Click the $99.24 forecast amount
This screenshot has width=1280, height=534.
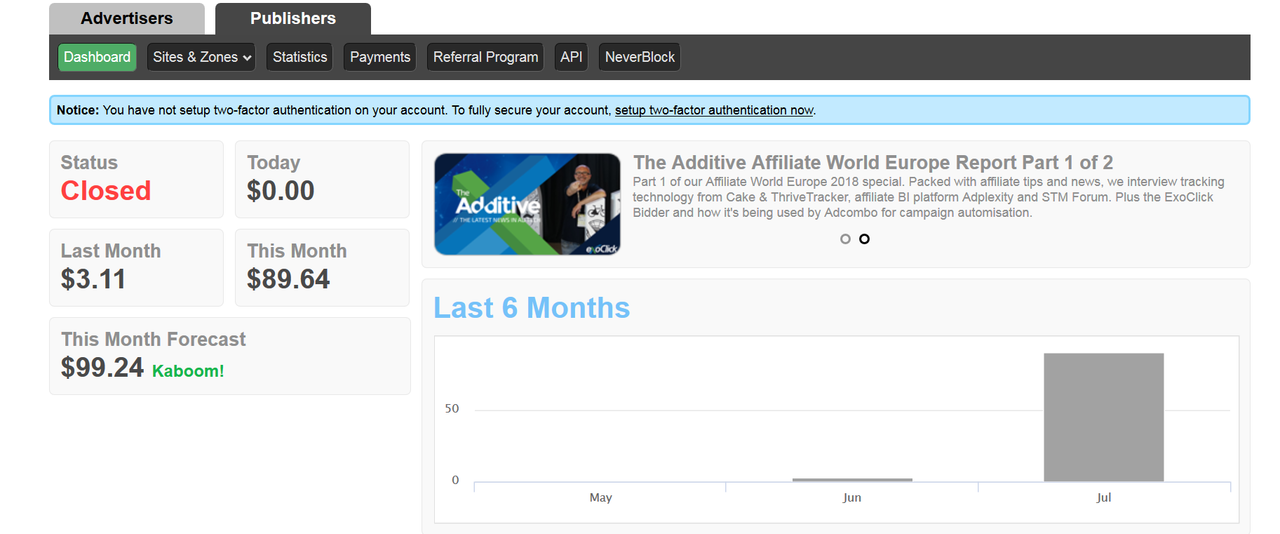(x=102, y=367)
